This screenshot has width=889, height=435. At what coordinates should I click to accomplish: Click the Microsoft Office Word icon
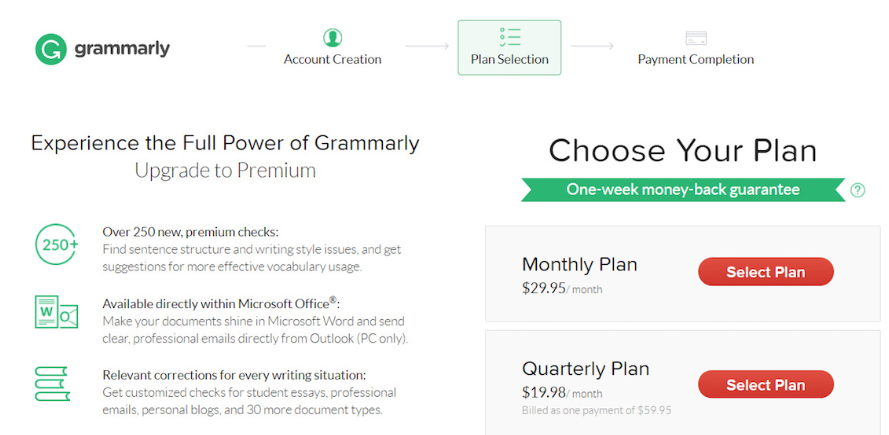pos(56,313)
